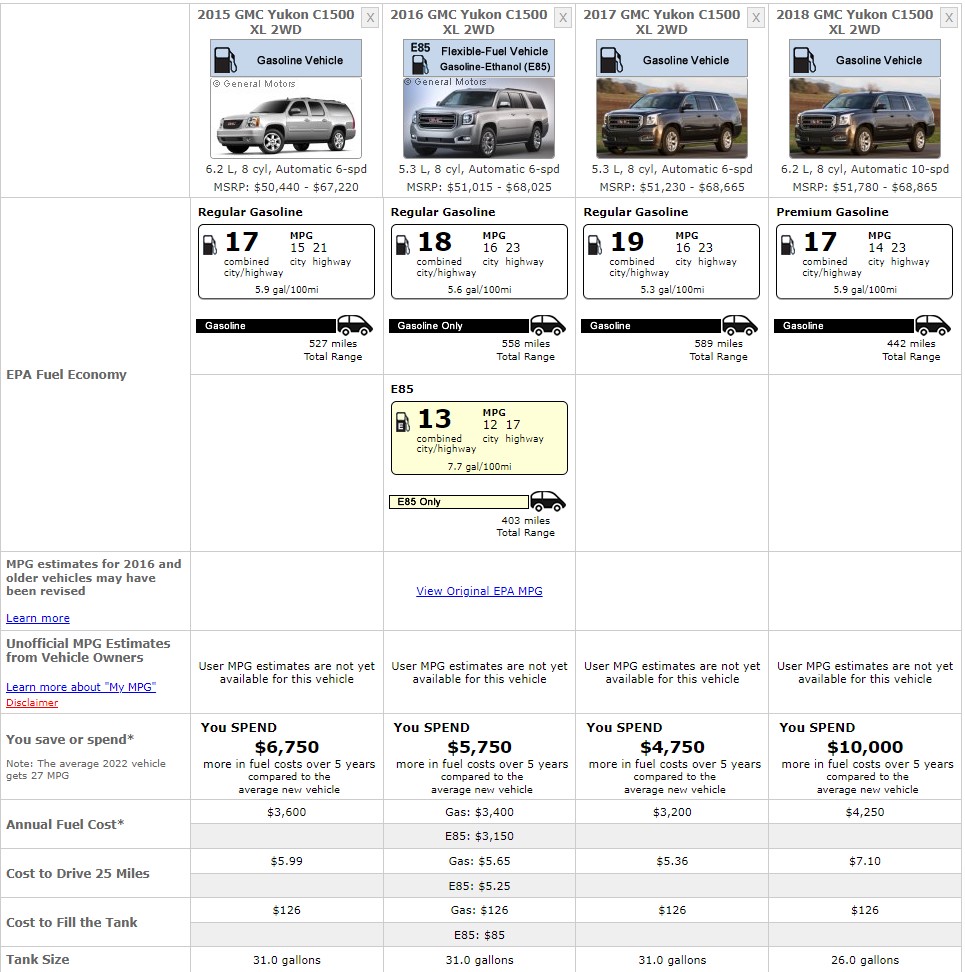Click the 26.0 gallons tank size

(x=865, y=960)
